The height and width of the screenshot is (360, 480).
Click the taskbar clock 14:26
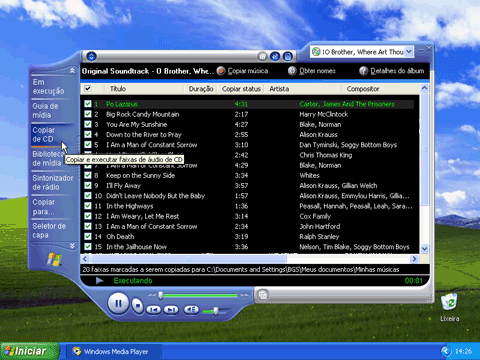click(463, 351)
